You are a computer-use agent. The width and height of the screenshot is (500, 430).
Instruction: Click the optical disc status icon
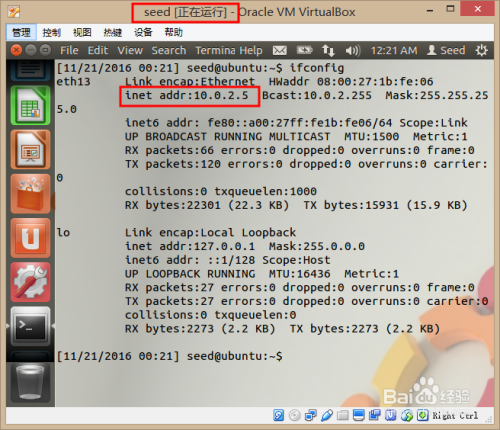point(295,415)
